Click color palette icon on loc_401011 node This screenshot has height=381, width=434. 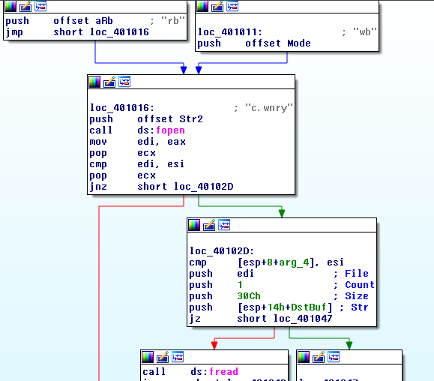pos(202,6)
